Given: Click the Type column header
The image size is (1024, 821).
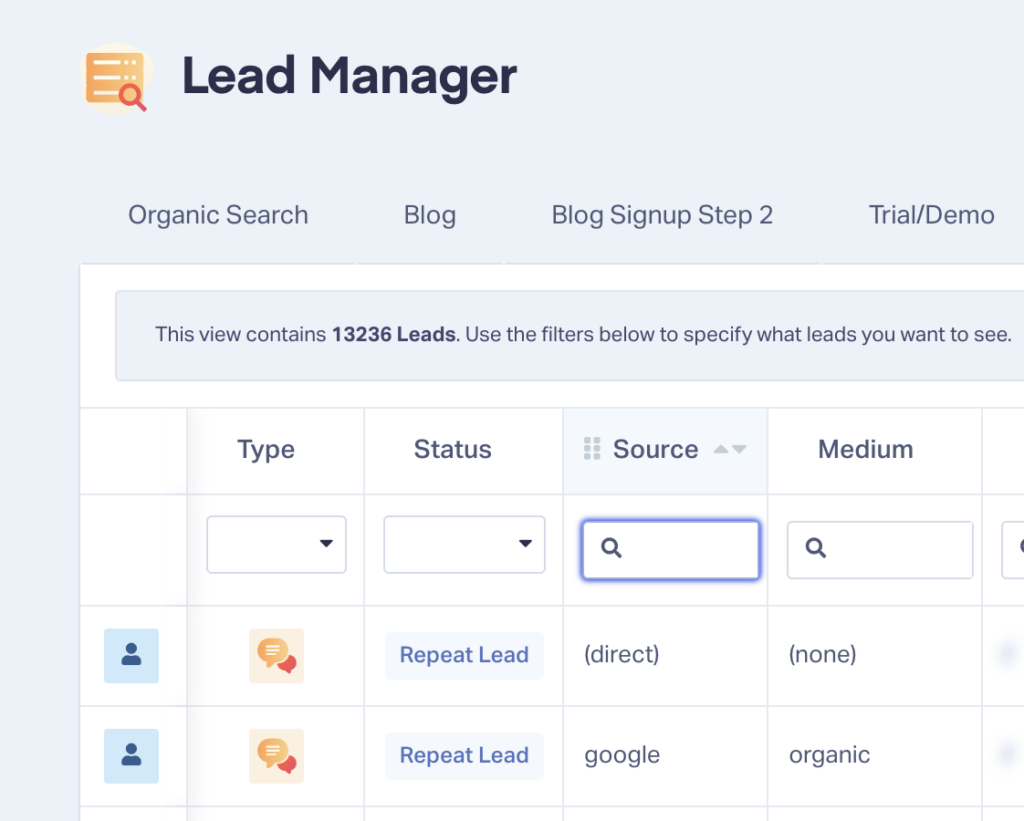Looking at the screenshot, I should (x=266, y=449).
